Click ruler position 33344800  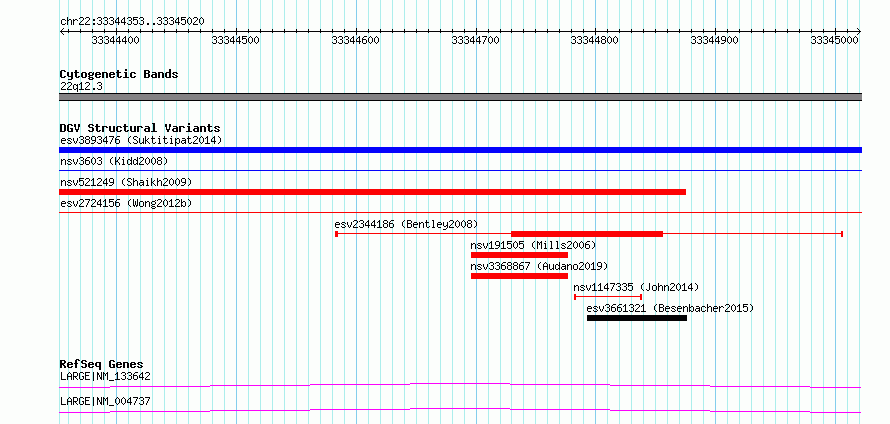[595, 40]
